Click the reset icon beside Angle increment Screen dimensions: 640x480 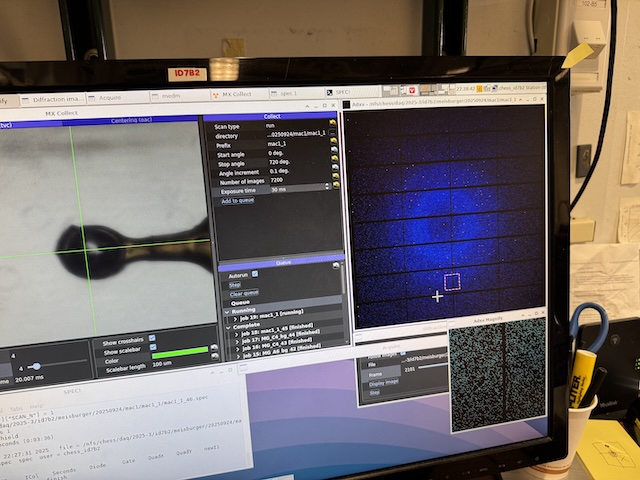click(335, 167)
